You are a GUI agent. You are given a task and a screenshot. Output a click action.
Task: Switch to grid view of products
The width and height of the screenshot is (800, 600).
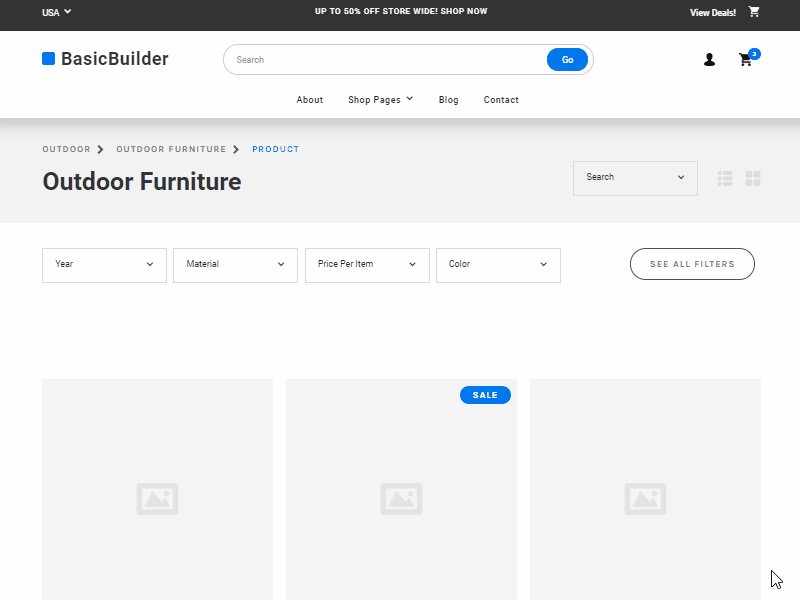pos(752,178)
